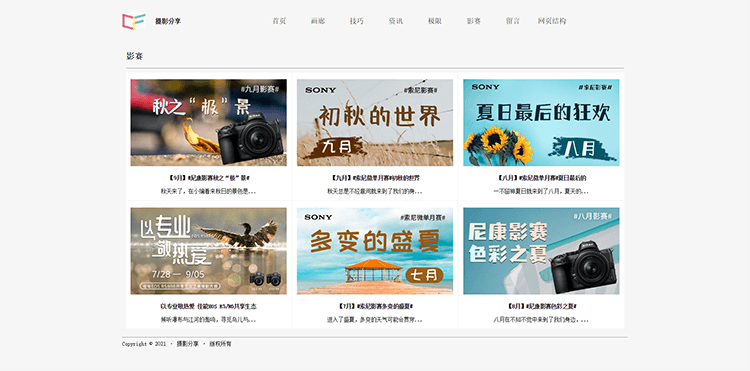Open the 夏日最后的狂欢 sunflower banner
The width and height of the screenshot is (750, 371).
click(541, 122)
